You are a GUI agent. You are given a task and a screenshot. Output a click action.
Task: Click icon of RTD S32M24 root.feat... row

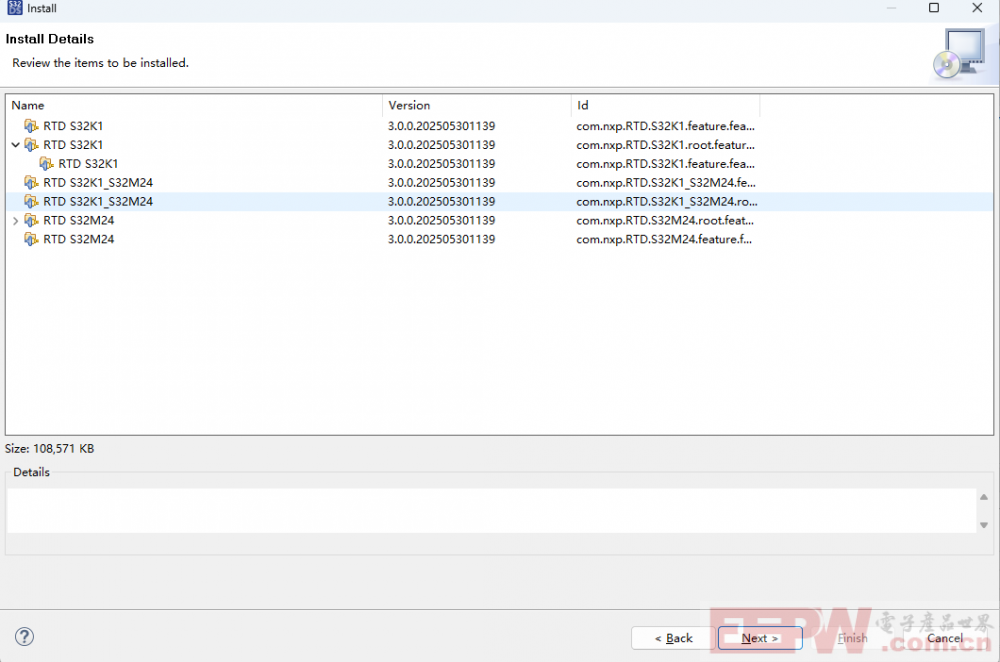pyautogui.click(x=31, y=221)
